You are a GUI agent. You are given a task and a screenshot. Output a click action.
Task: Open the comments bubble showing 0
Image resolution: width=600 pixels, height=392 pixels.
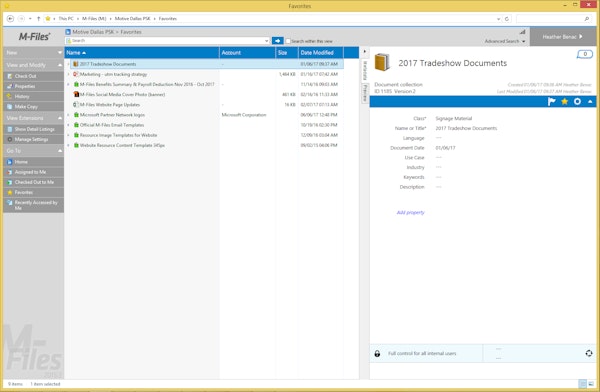tap(585, 54)
